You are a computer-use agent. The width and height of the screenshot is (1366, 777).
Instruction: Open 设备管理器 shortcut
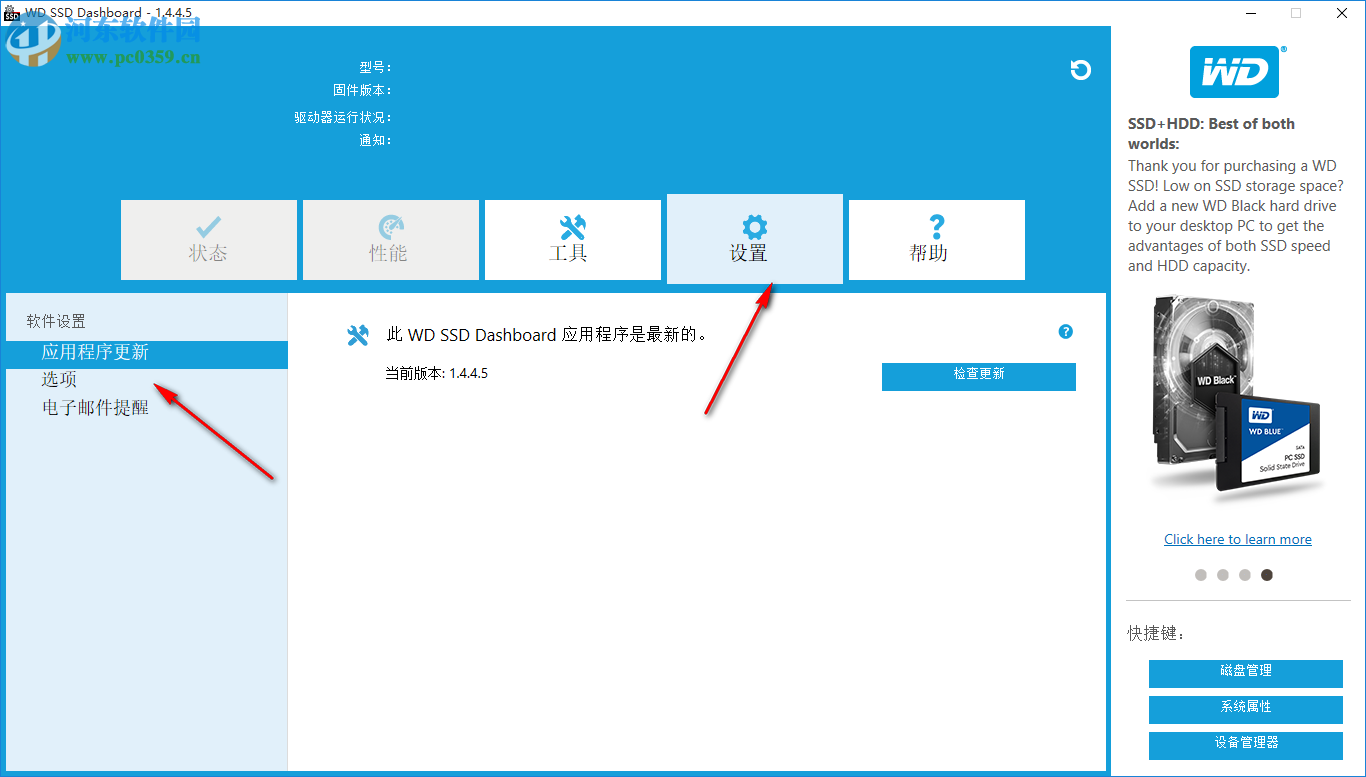[x=1245, y=745]
